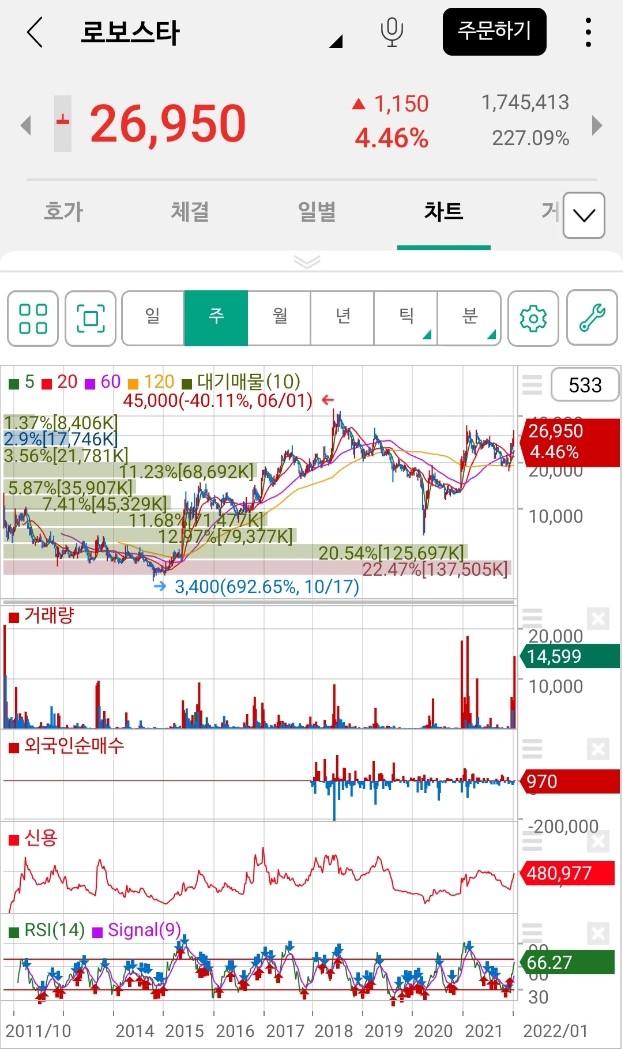Tap the 외국인순매수 indicator label
623x1049 pixels.
(66, 746)
